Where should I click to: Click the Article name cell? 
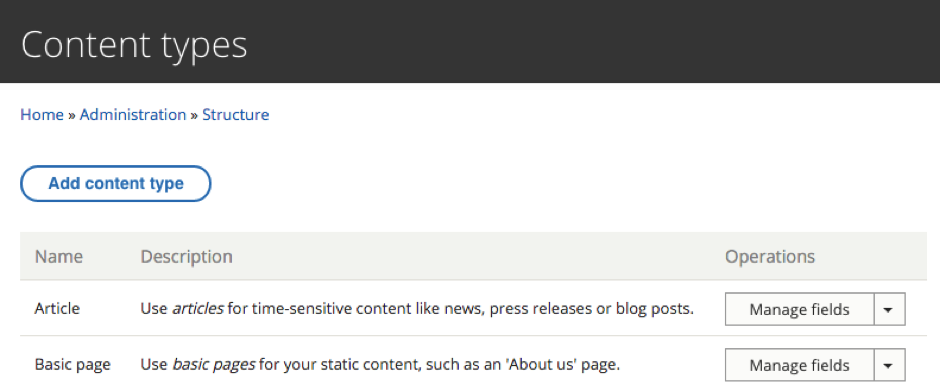pyautogui.click(x=57, y=309)
